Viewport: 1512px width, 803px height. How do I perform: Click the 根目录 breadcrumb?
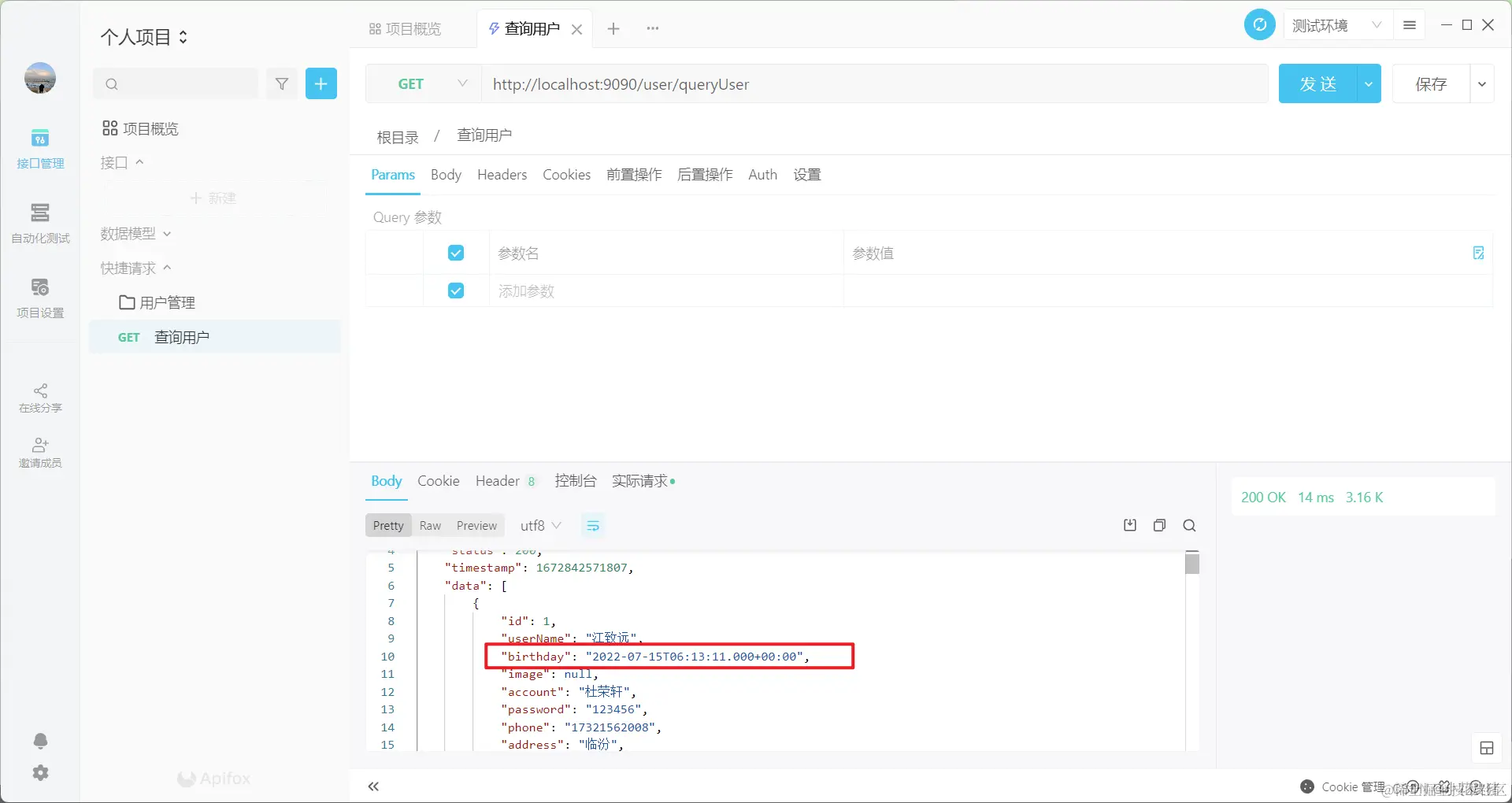pyautogui.click(x=398, y=137)
